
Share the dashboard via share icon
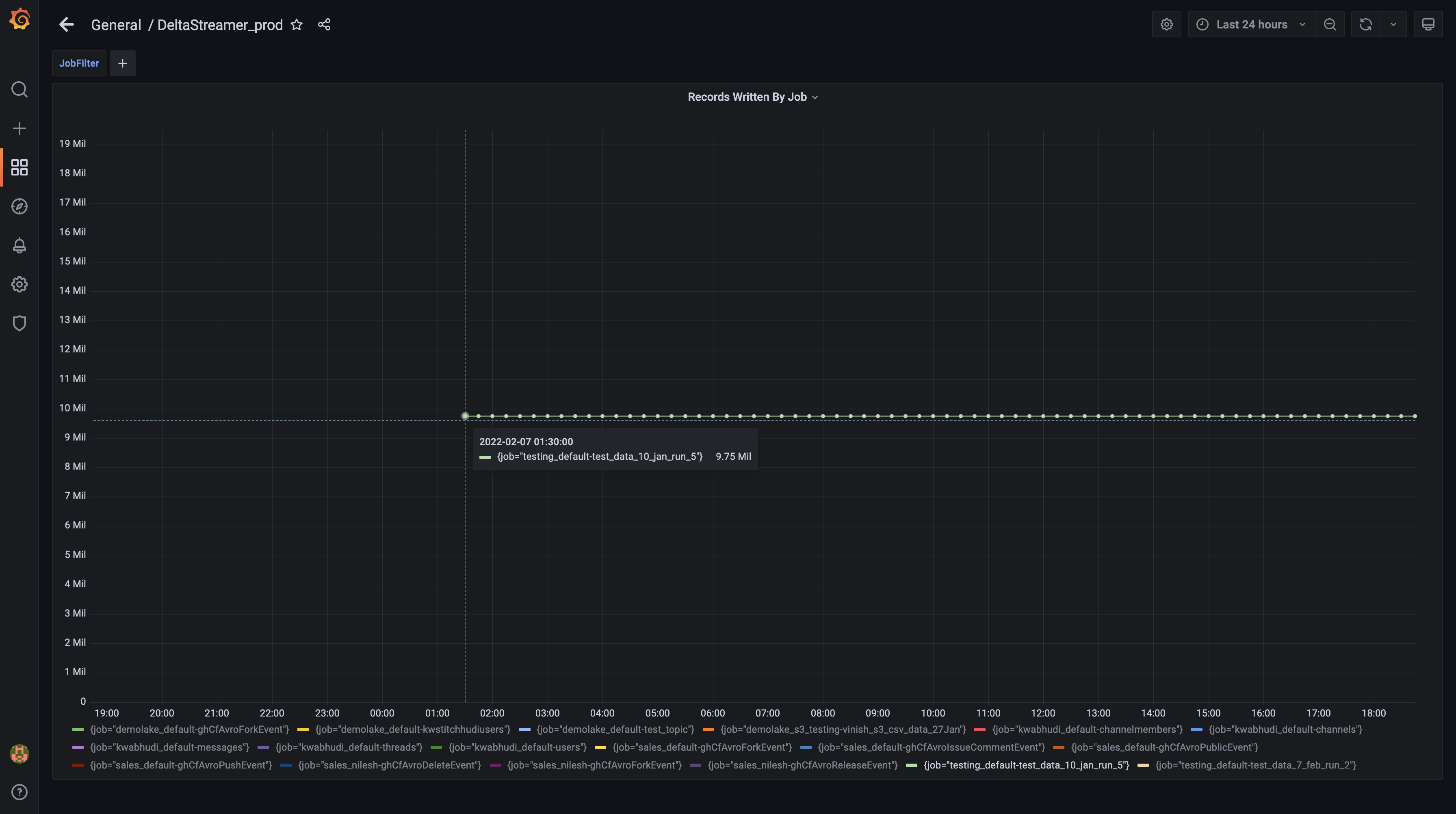coord(324,24)
